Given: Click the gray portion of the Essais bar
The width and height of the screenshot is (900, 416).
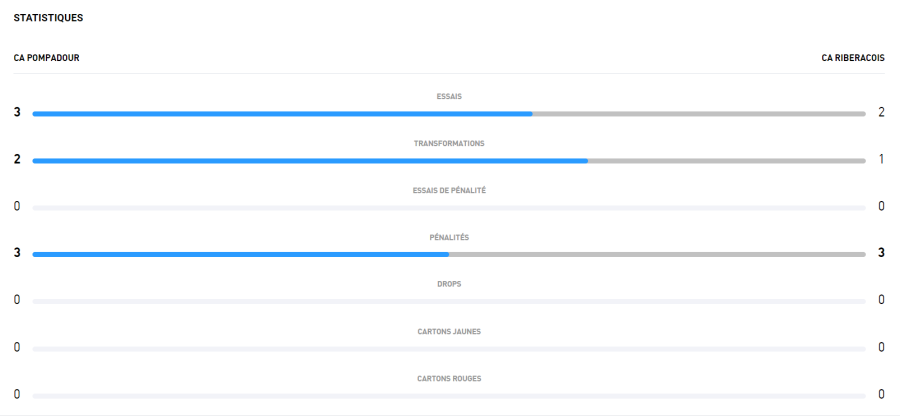Looking at the screenshot, I should tap(698, 114).
